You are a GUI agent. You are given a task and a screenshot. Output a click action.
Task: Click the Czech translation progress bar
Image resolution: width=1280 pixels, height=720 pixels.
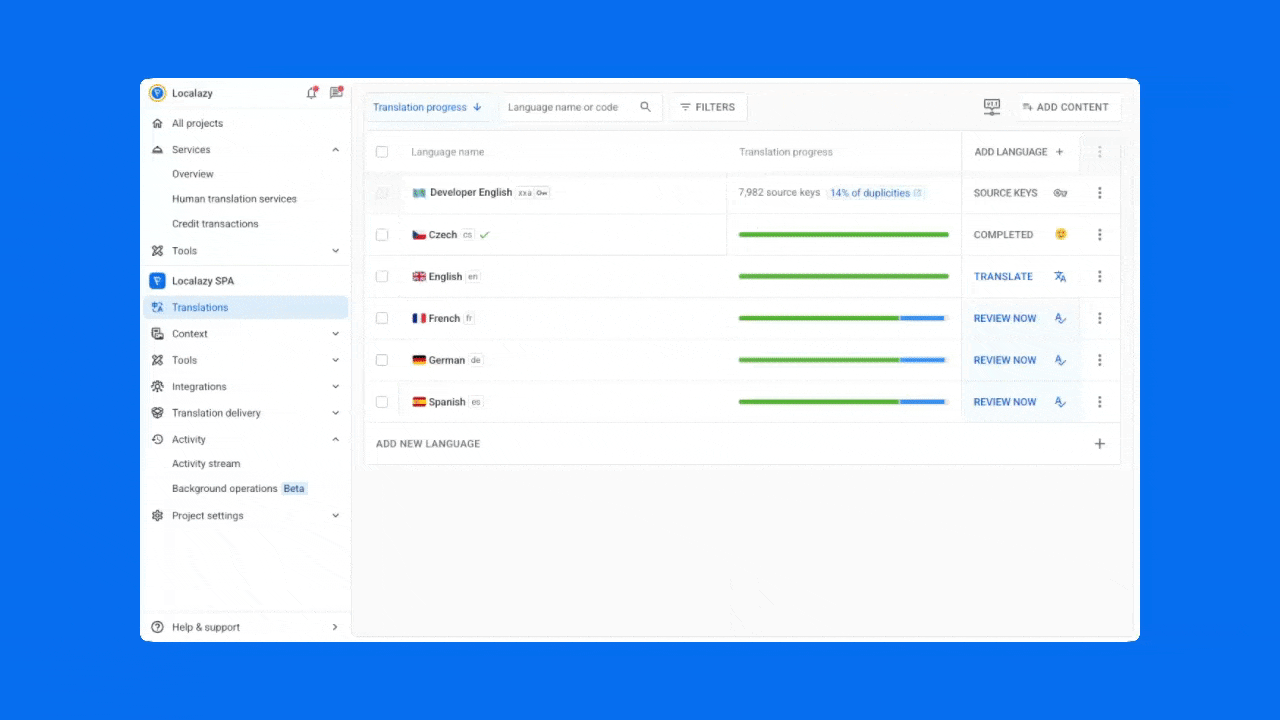click(843, 235)
